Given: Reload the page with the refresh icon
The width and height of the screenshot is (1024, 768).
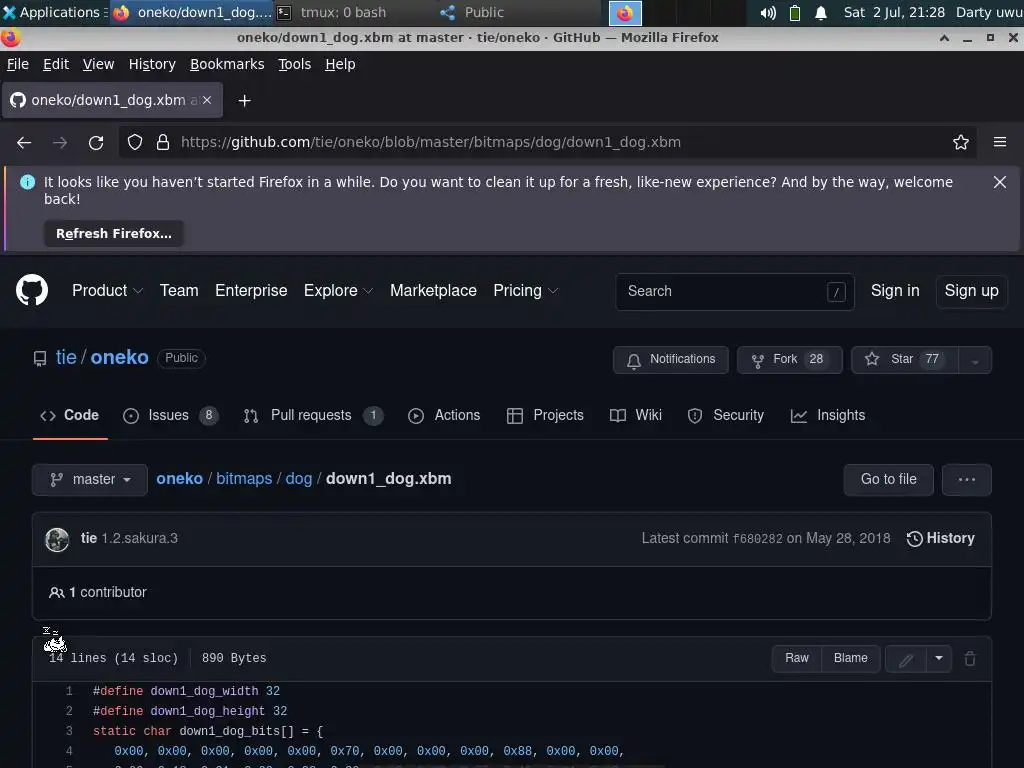Looking at the screenshot, I should coord(96,142).
